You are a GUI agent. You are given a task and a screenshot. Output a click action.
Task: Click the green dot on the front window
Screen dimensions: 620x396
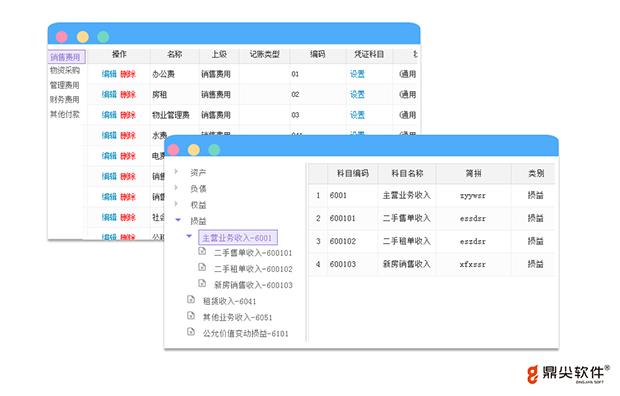pyautogui.click(x=214, y=150)
